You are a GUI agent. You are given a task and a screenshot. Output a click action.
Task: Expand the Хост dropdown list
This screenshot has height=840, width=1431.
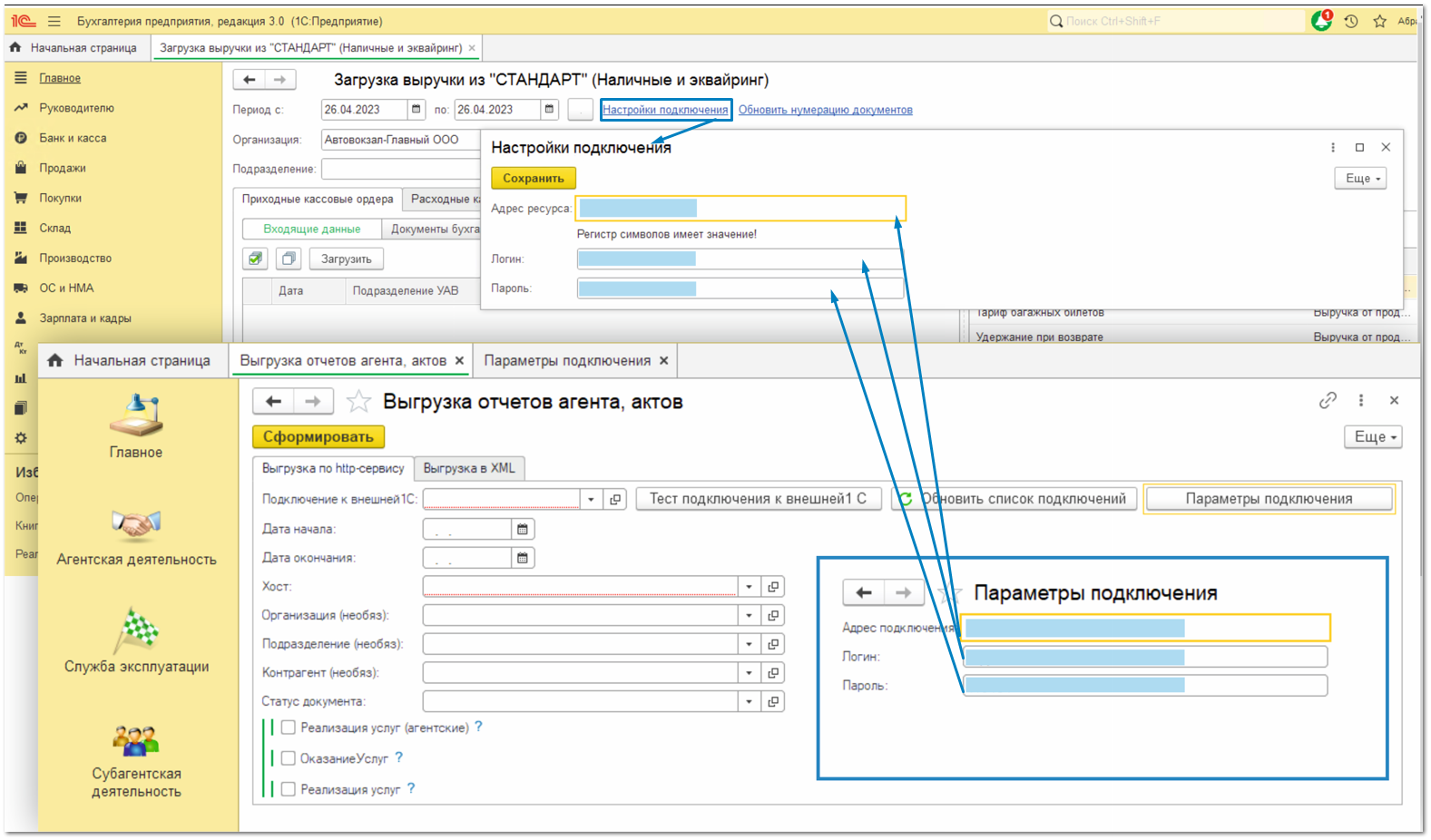point(749,587)
